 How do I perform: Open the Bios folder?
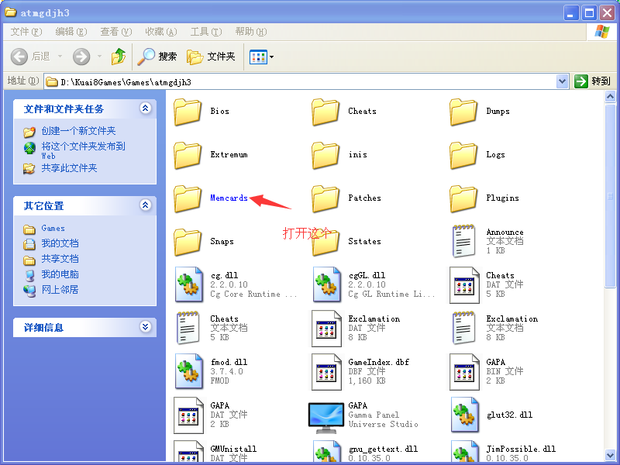pyautogui.click(x=190, y=111)
